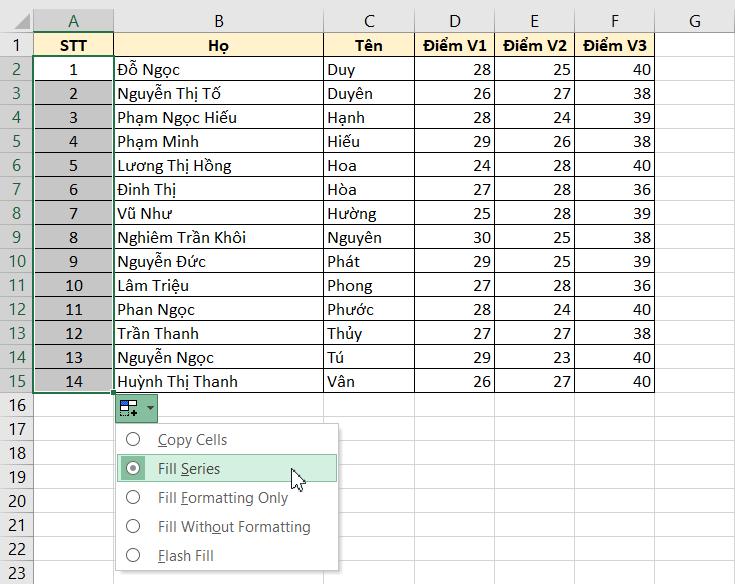
Task: Click the Điểm V3 header cell
Action: coord(614,45)
